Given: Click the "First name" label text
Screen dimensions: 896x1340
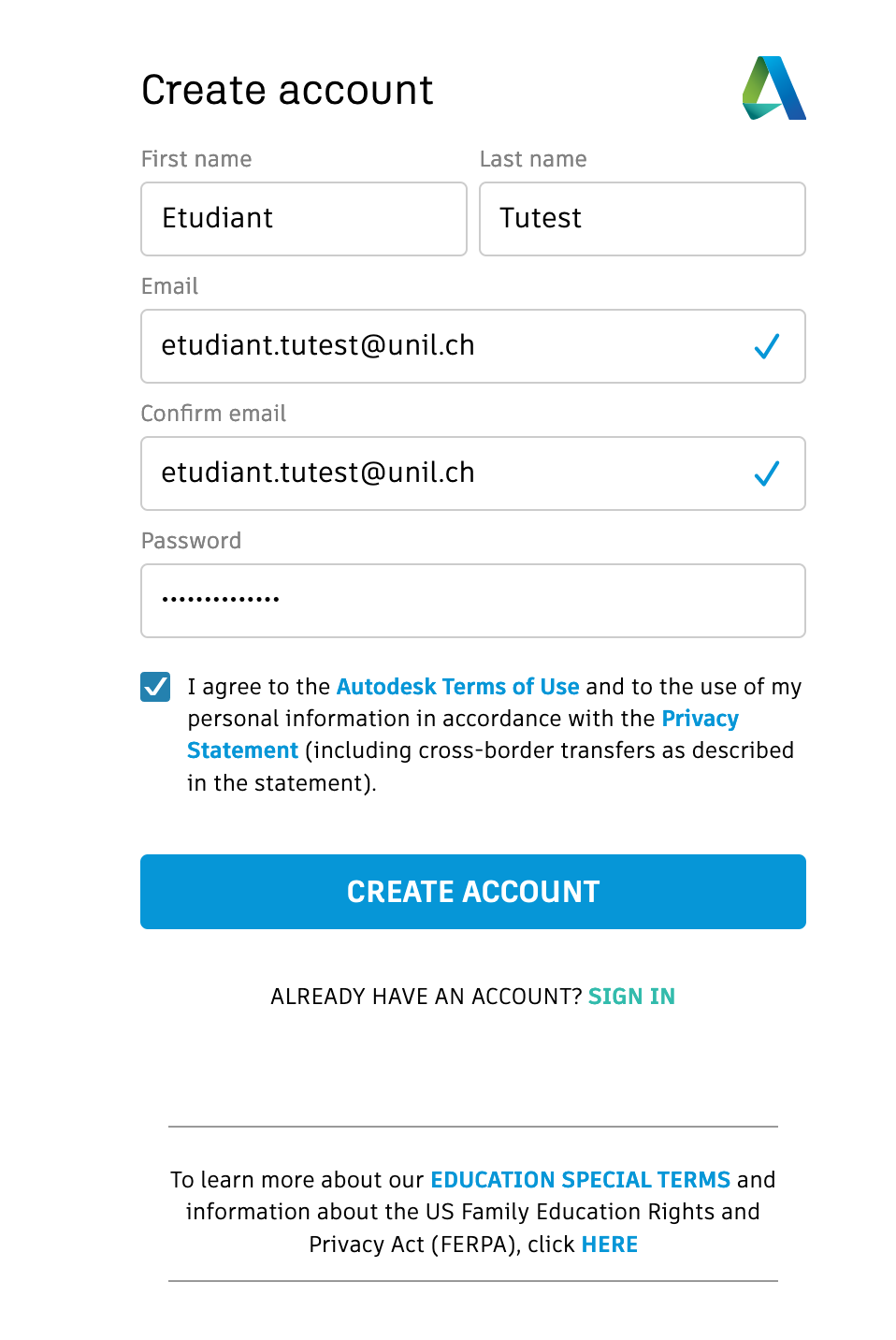Looking at the screenshot, I should coord(196,159).
